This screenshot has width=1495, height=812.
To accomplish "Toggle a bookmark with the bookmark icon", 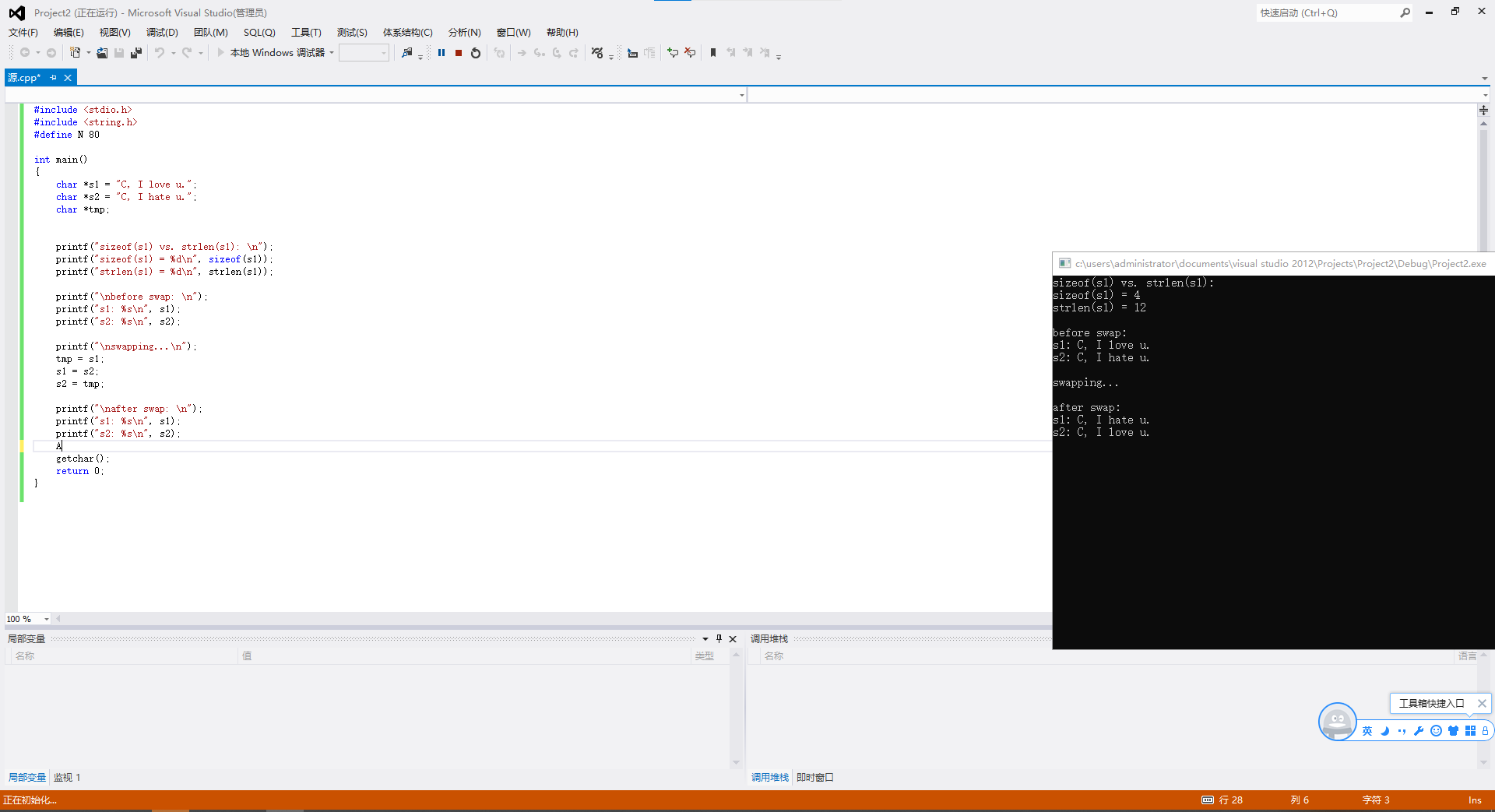I will click(x=712, y=53).
